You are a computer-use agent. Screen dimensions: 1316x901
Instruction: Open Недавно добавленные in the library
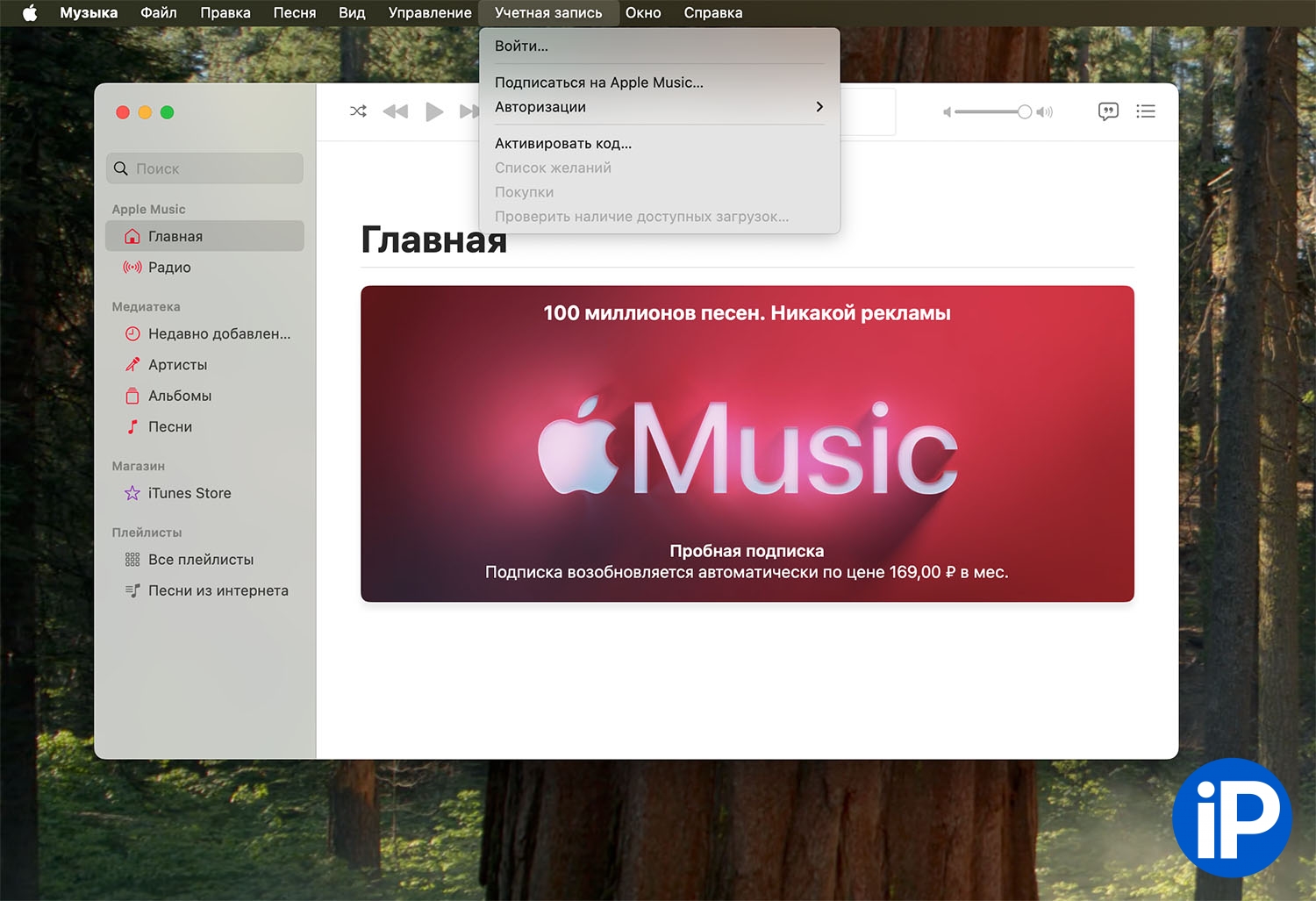205,333
